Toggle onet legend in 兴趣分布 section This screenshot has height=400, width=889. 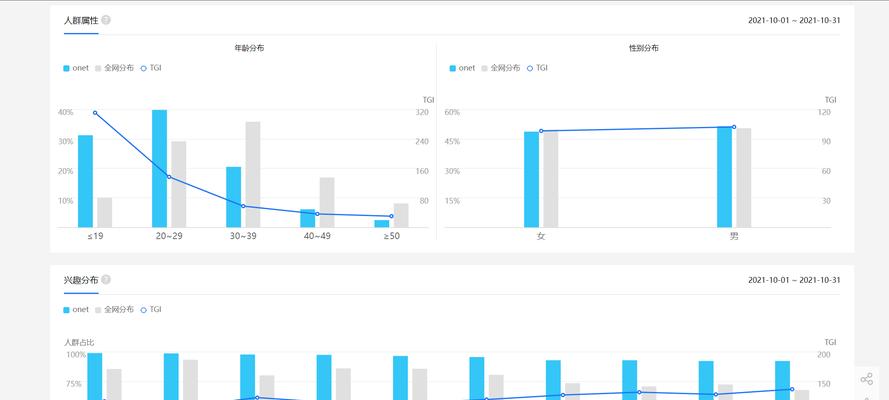pos(76,310)
